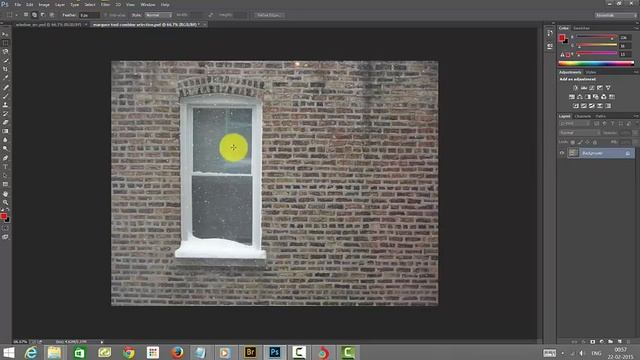Select the Pen tool
640x360 pixels.
click(5, 158)
